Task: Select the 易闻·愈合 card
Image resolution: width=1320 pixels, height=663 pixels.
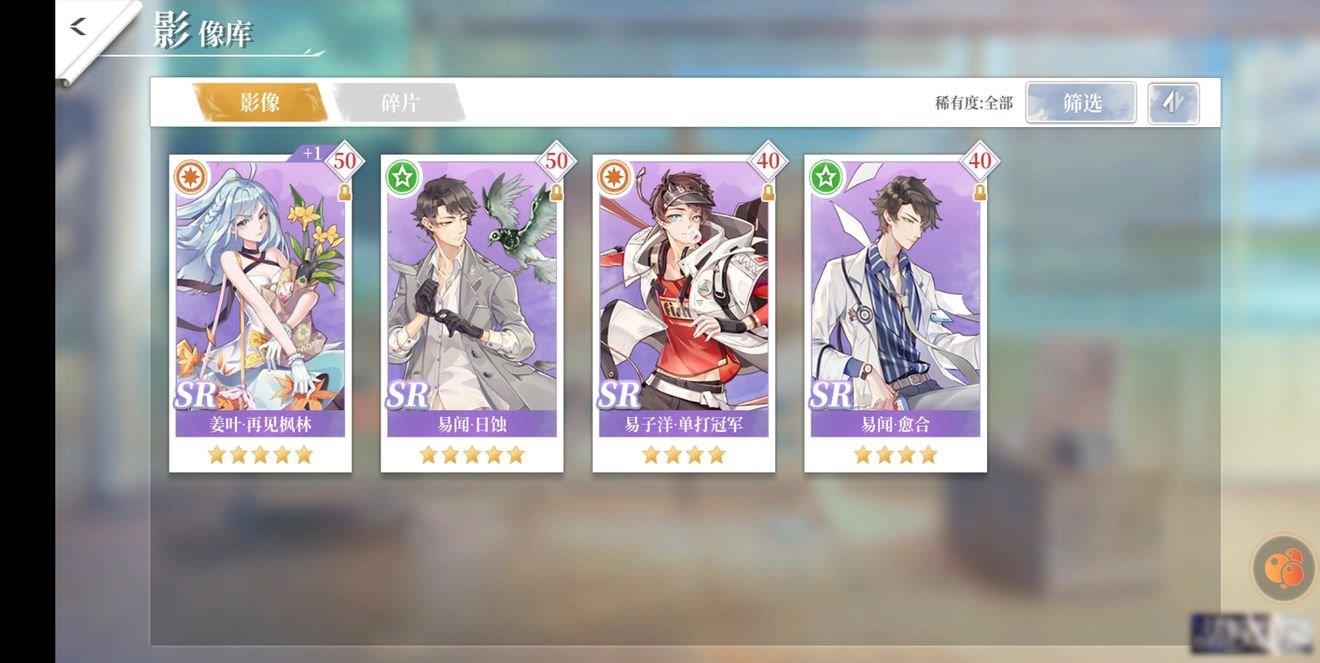Action: click(896, 312)
